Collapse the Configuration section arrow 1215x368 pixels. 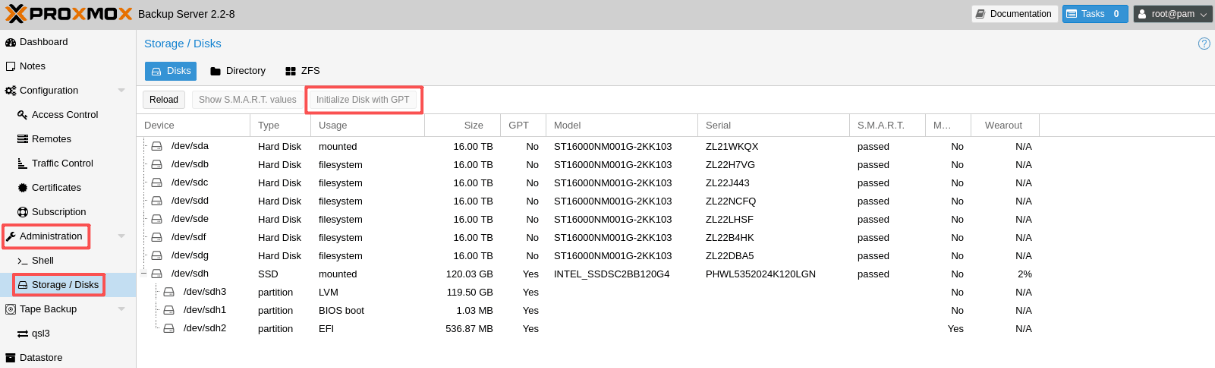[x=121, y=91]
